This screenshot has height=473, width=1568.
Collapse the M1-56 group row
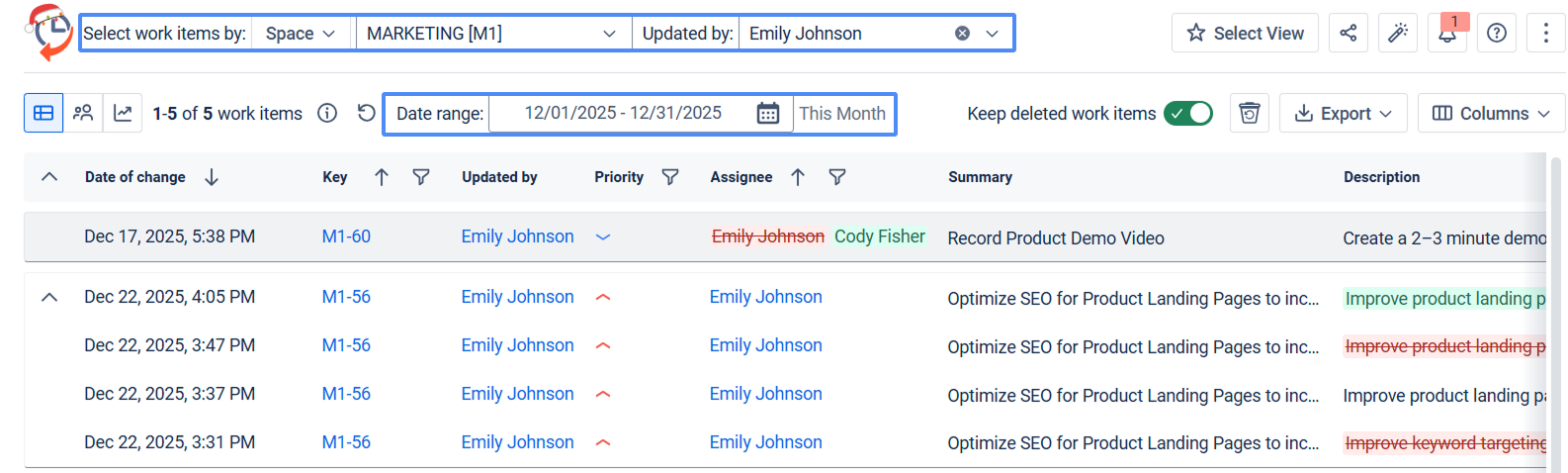pyautogui.click(x=49, y=297)
